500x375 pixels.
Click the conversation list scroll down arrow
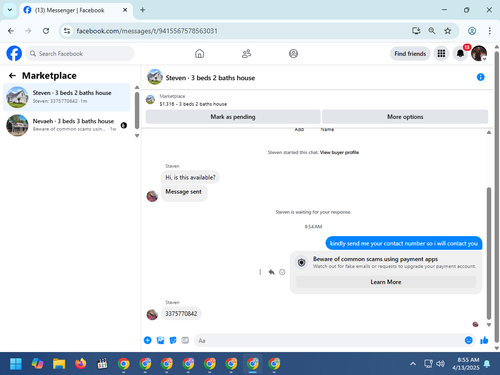[x=137, y=135]
